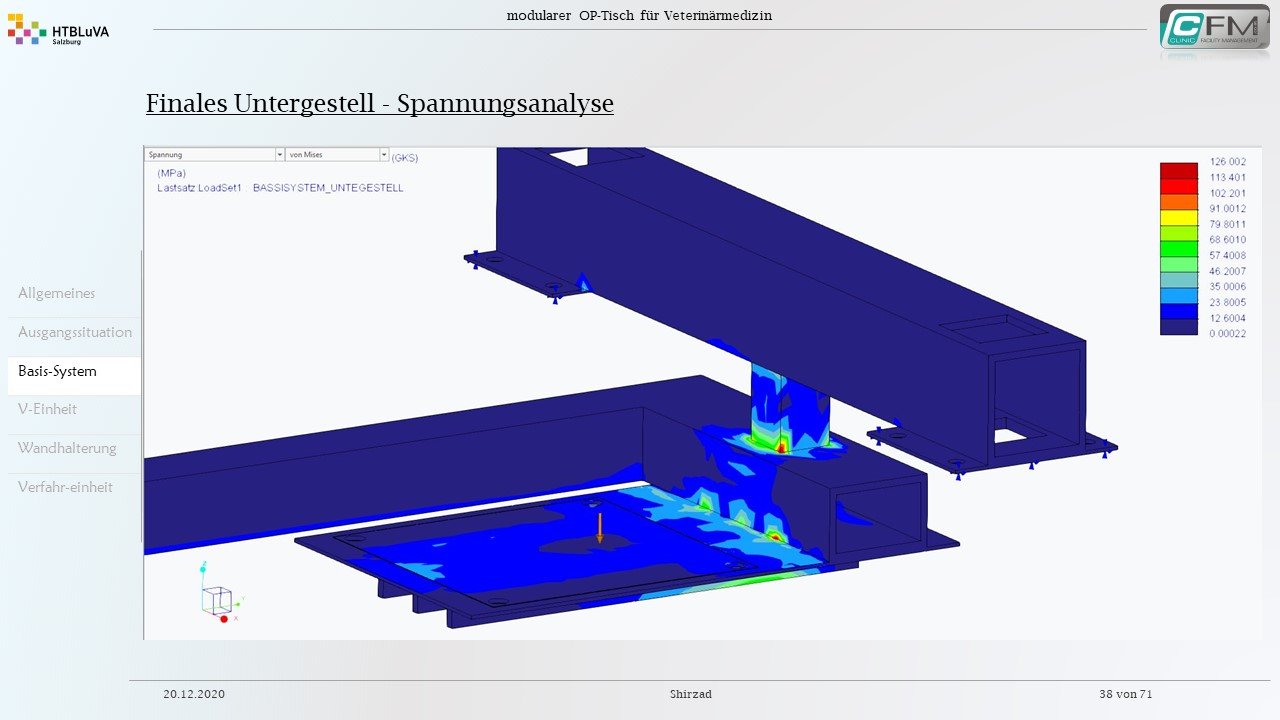Select the orange legend color band
1280x720 pixels.
pos(1178,202)
